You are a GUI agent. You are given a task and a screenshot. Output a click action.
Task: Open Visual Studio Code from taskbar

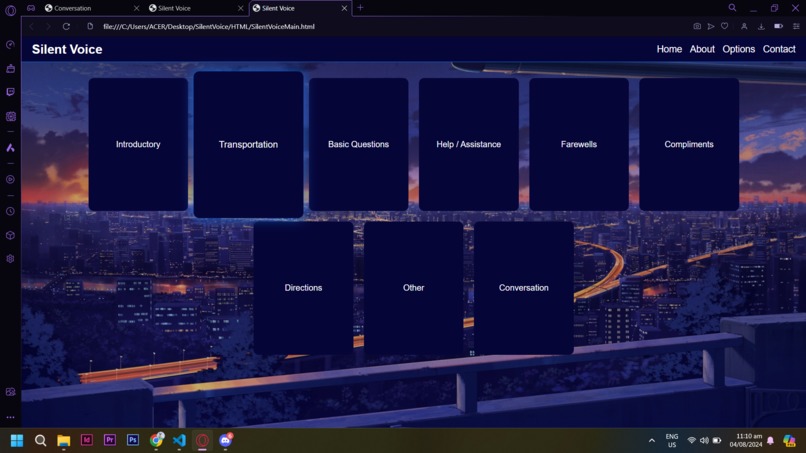tap(179, 440)
